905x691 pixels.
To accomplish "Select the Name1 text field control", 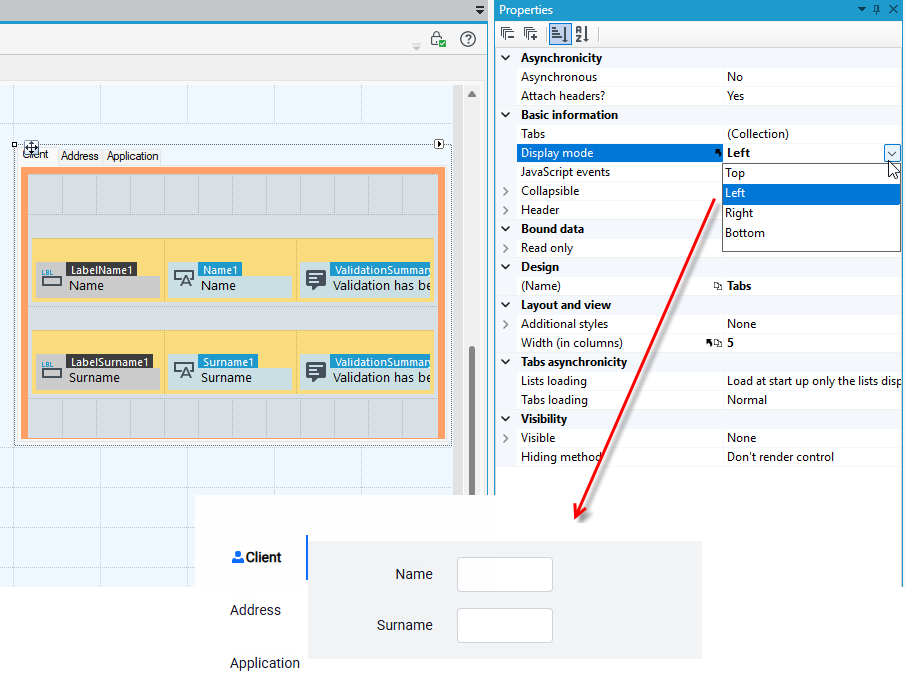I will tap(230, 280).
